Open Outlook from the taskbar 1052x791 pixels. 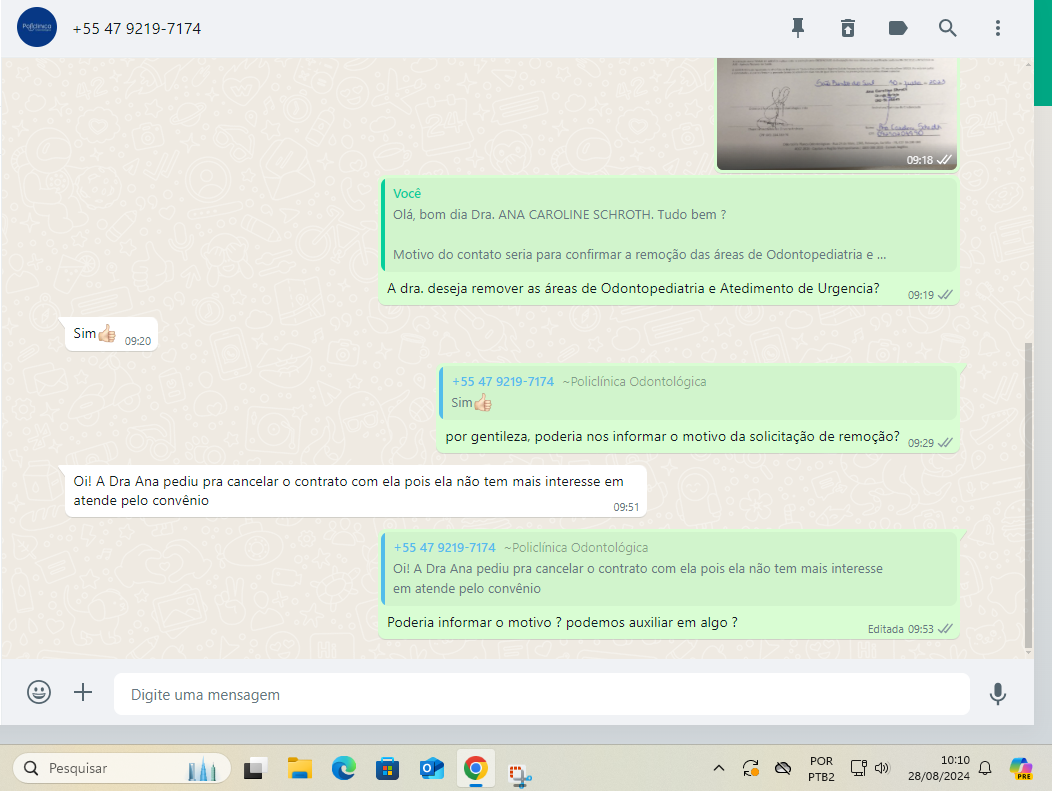coord(432,768)
